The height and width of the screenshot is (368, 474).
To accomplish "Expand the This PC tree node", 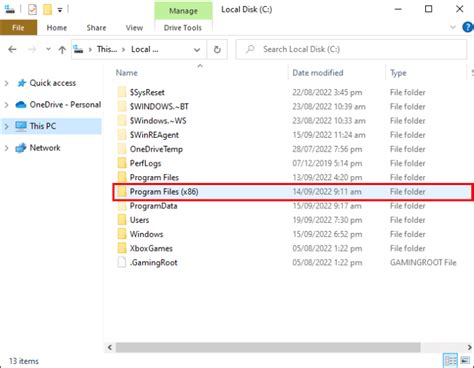I will point(6,126).
